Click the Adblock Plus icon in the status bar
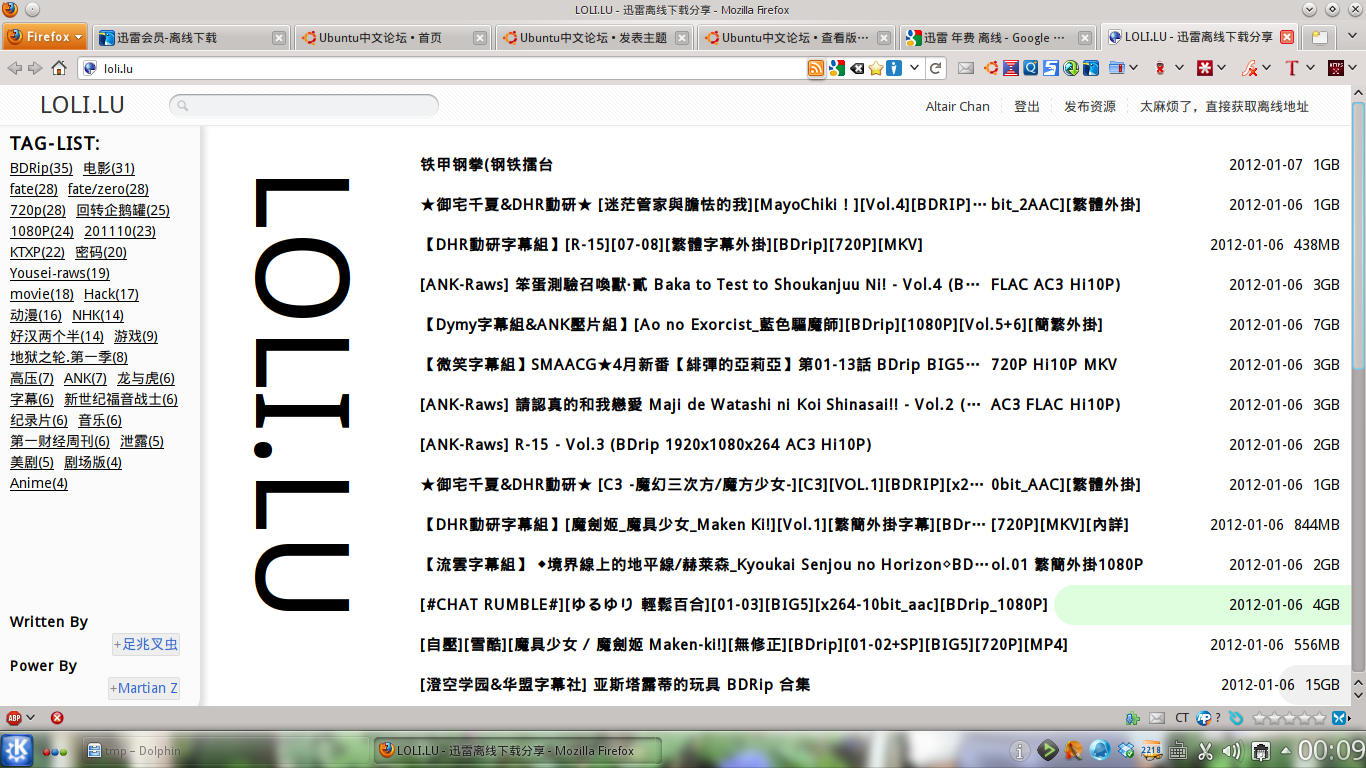The image size is (1366, 768). (x=14, y=717)
